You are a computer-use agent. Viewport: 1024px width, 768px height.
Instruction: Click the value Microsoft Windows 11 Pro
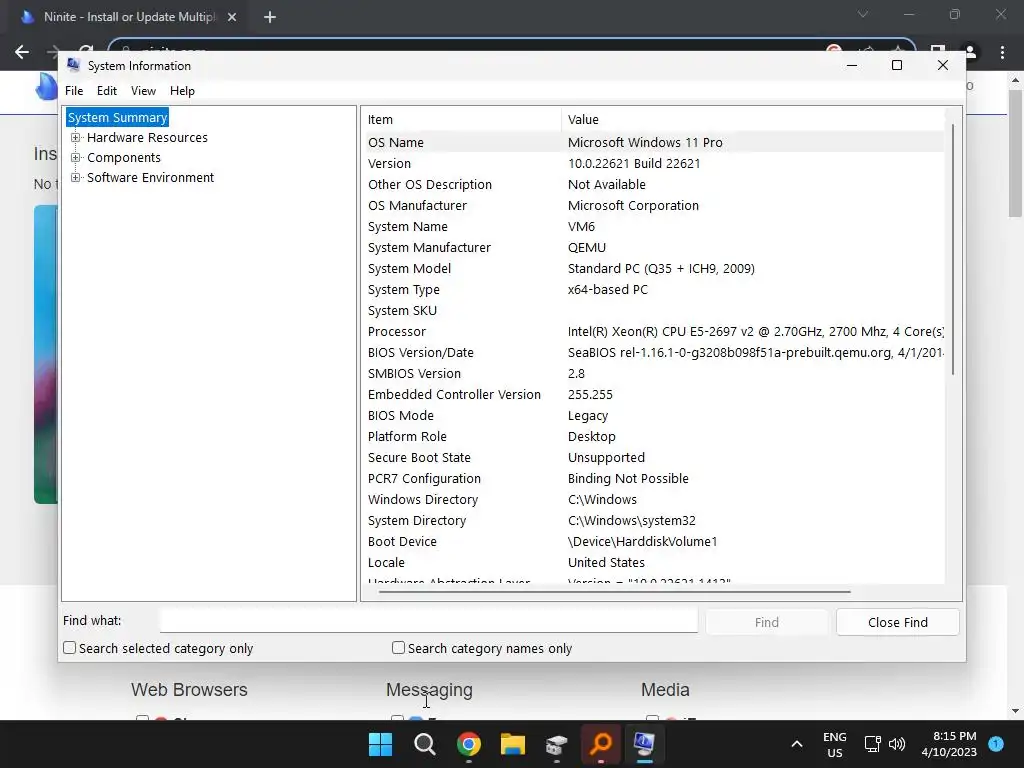(645, 142)
